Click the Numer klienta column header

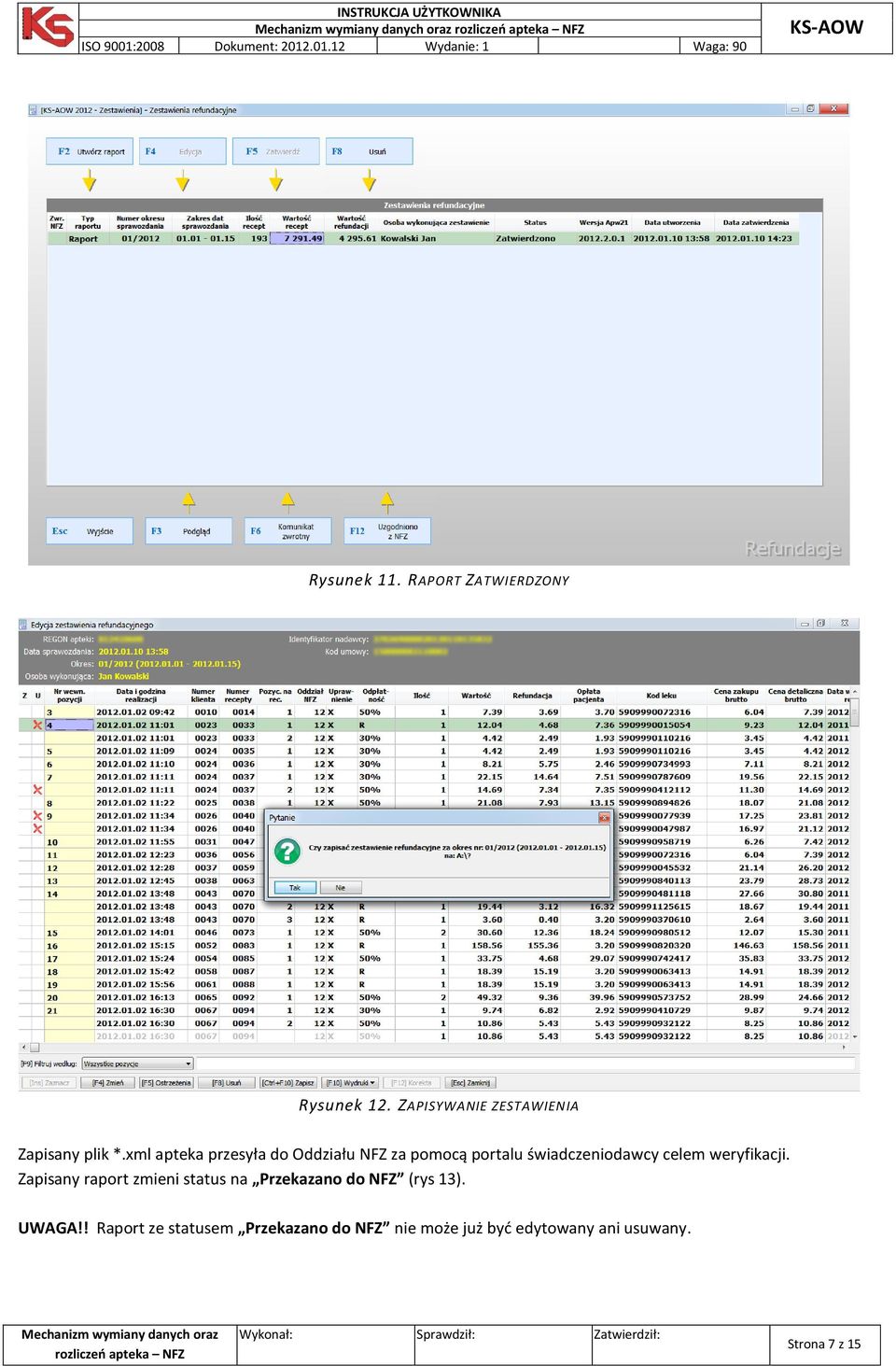click(x=203, y=696)
